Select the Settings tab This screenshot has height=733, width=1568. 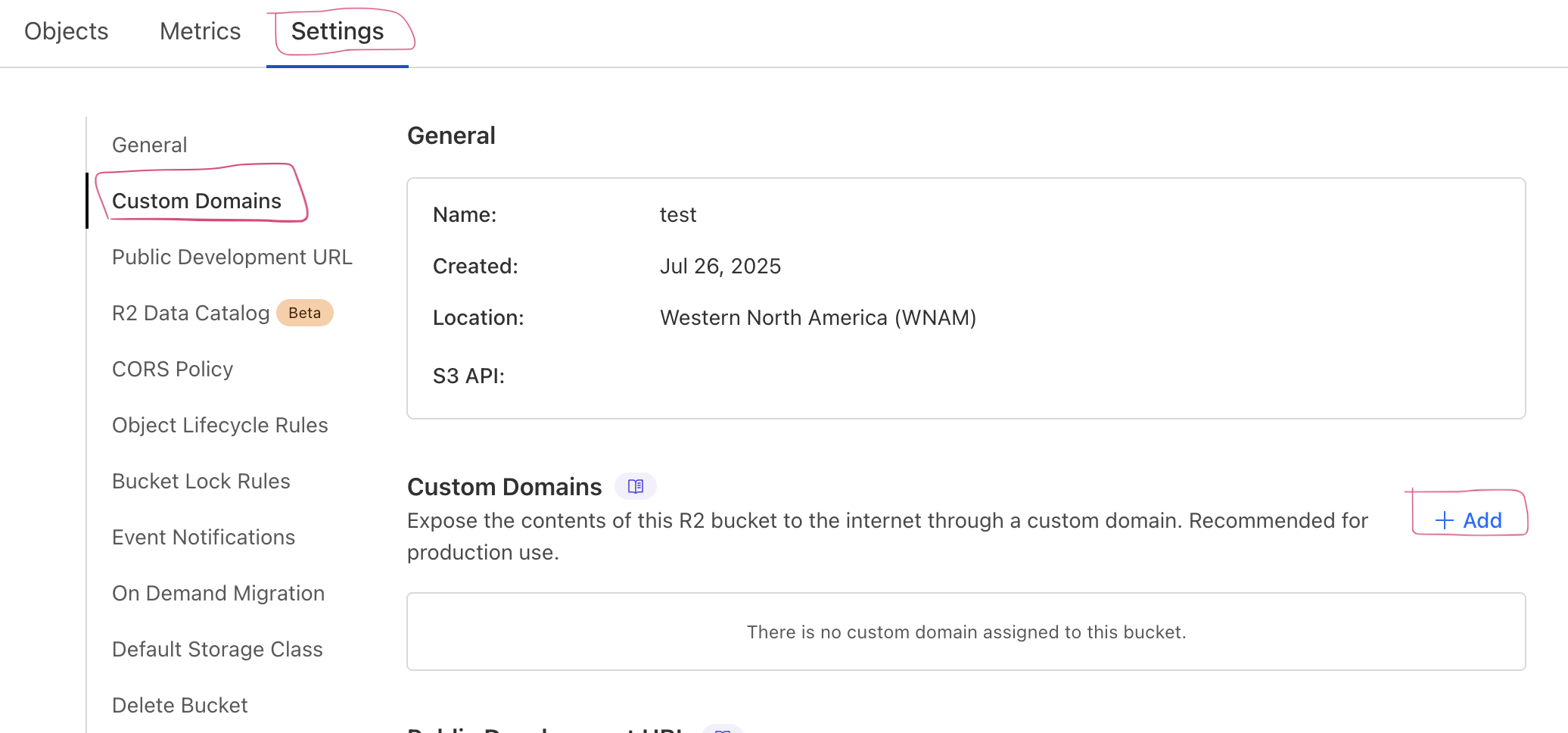tap(338, 31)
